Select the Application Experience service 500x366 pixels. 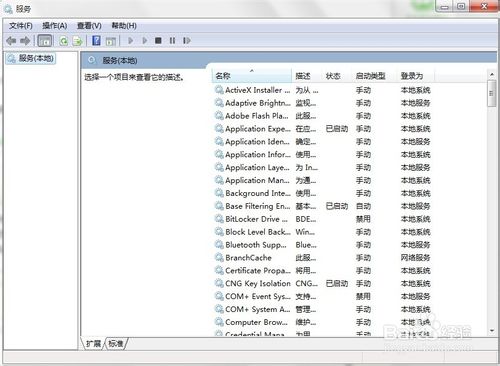point(323,129)
